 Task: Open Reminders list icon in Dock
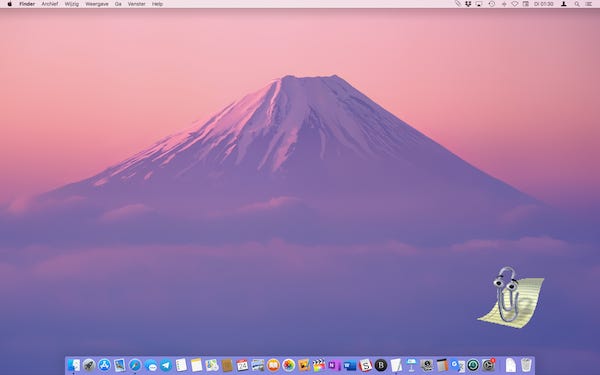coord(181,365)
